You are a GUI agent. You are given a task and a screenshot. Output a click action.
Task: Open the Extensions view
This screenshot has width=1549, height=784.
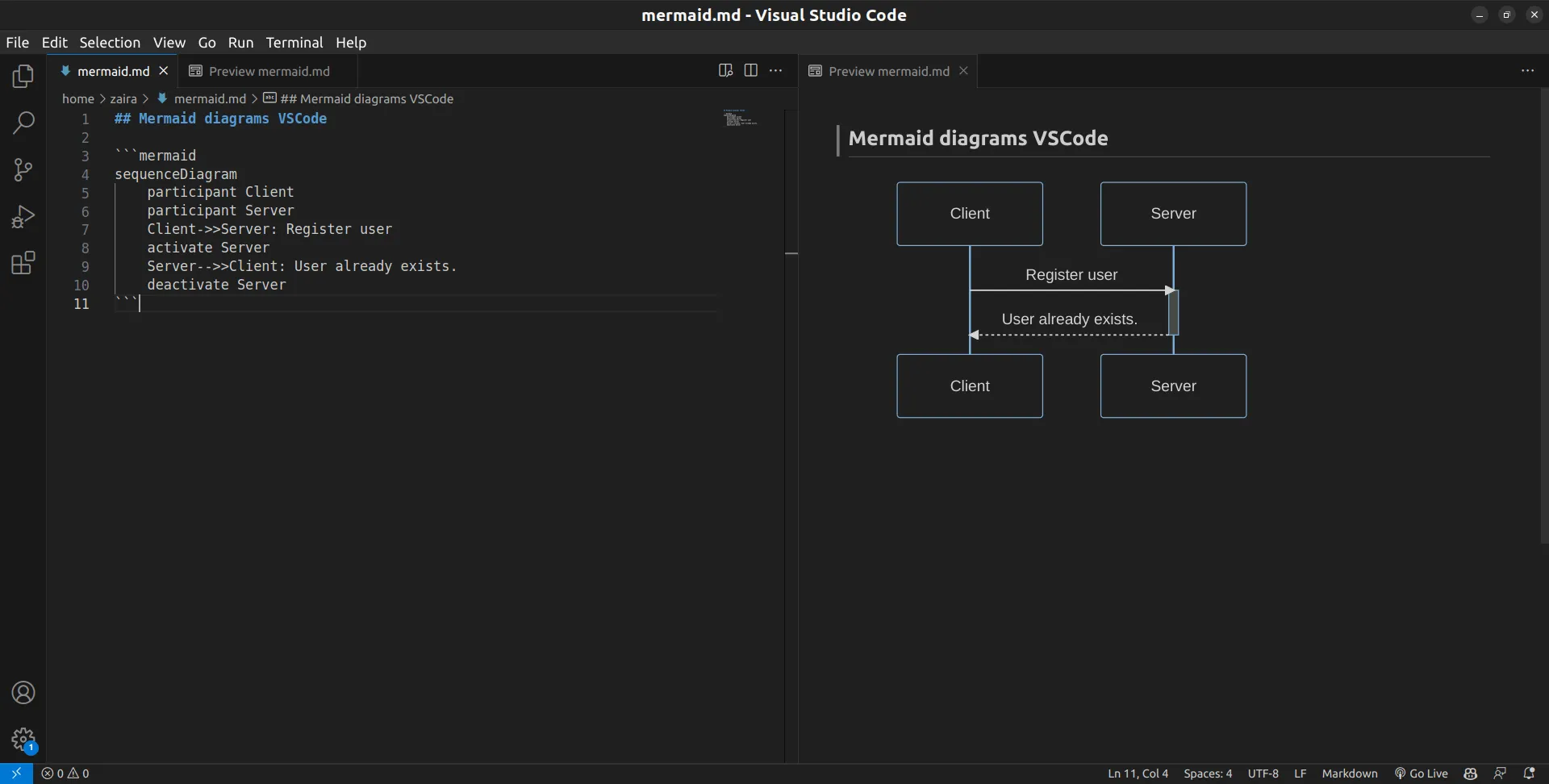23,263
